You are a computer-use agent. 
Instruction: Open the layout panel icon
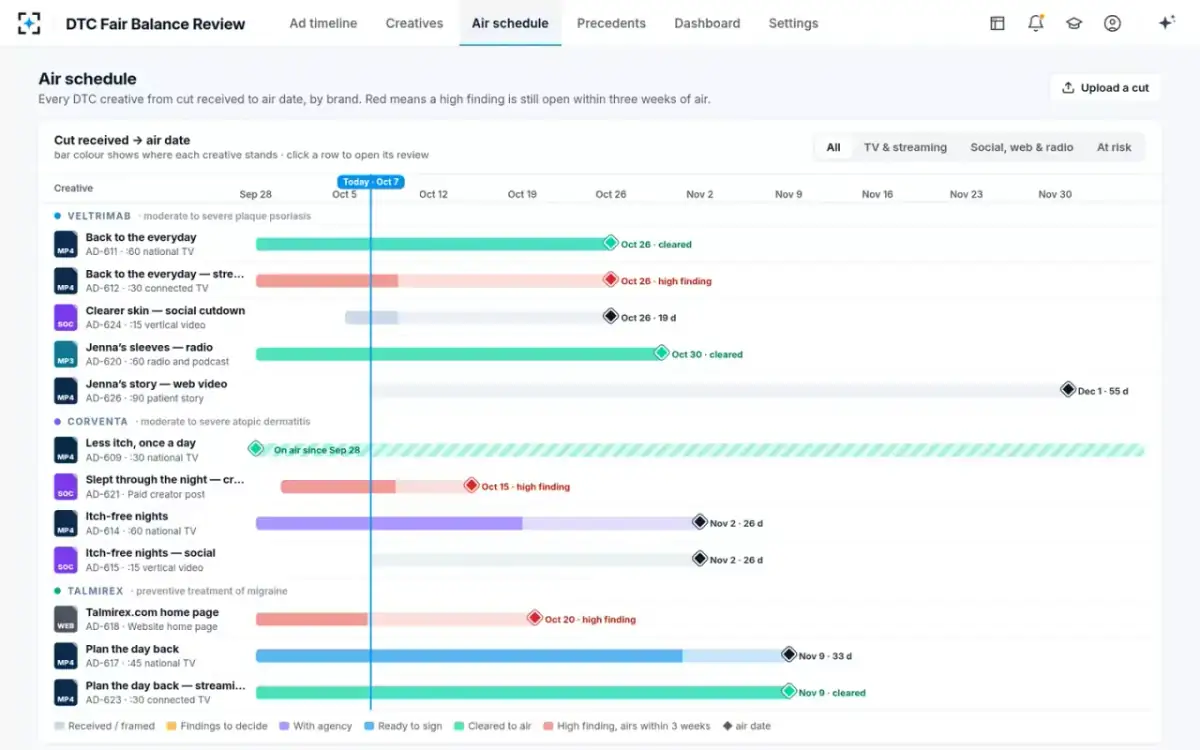[x=997, y=23]
